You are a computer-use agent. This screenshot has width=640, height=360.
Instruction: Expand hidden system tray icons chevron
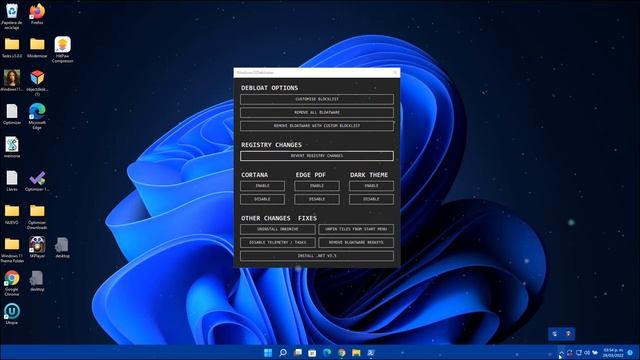pyautogui.click(x=561, y=353)
